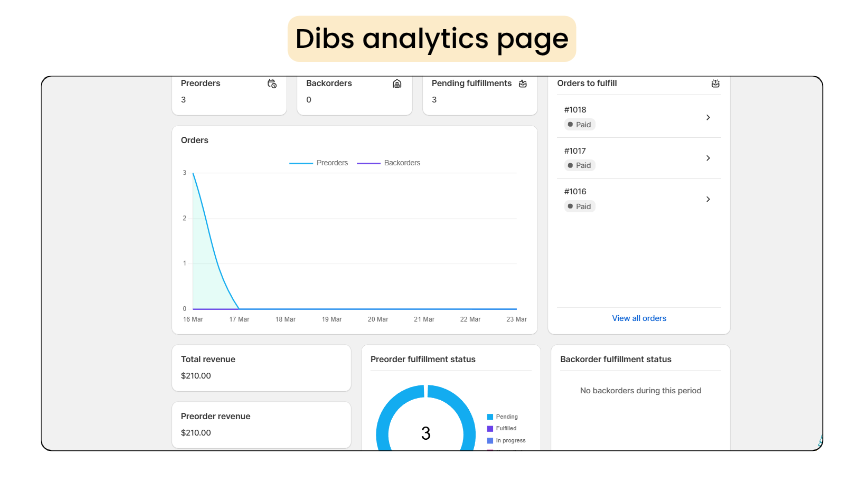This screenshot has width=864, height=486.
Task: Open order #1017 via its chevron
Action: coord(708,158)
